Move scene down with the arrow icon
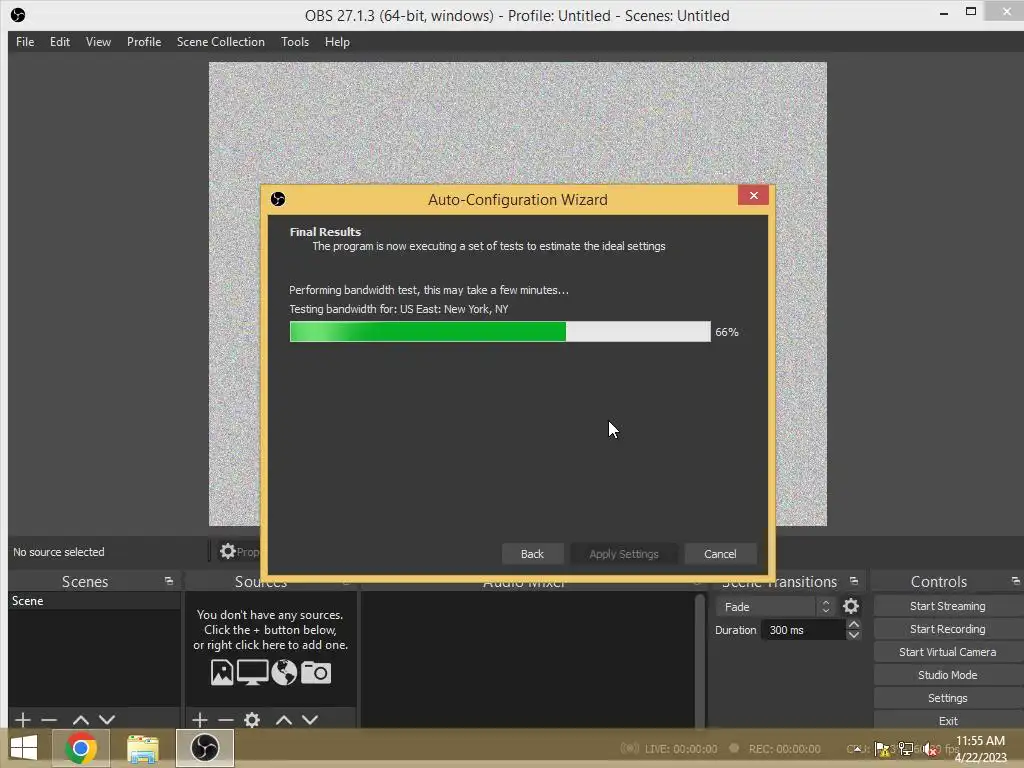The width and height of the screenshot is (1024, 768). tap(107, 720)
